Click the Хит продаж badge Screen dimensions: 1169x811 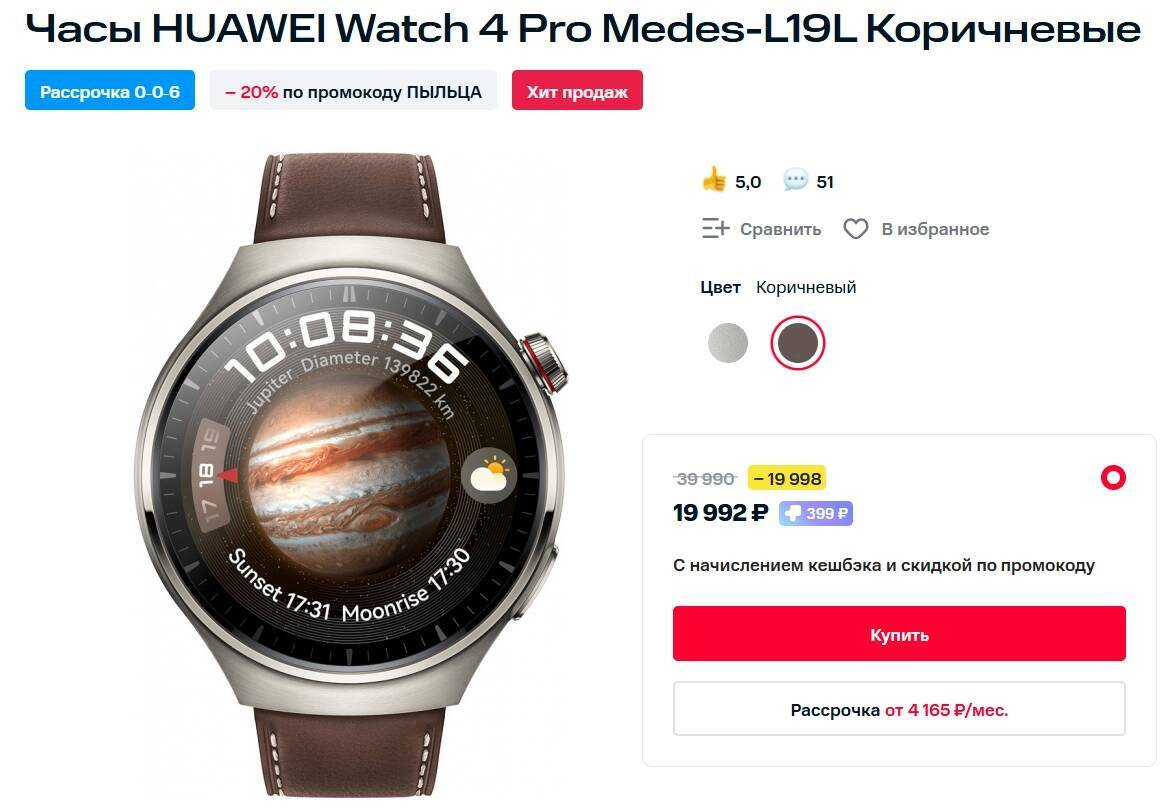[x=577, y=90]
